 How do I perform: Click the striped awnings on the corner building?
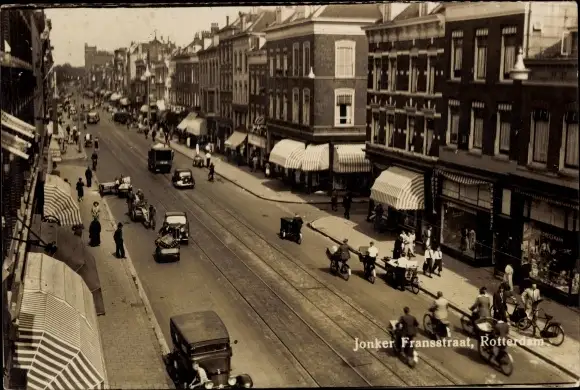(320, 158)
